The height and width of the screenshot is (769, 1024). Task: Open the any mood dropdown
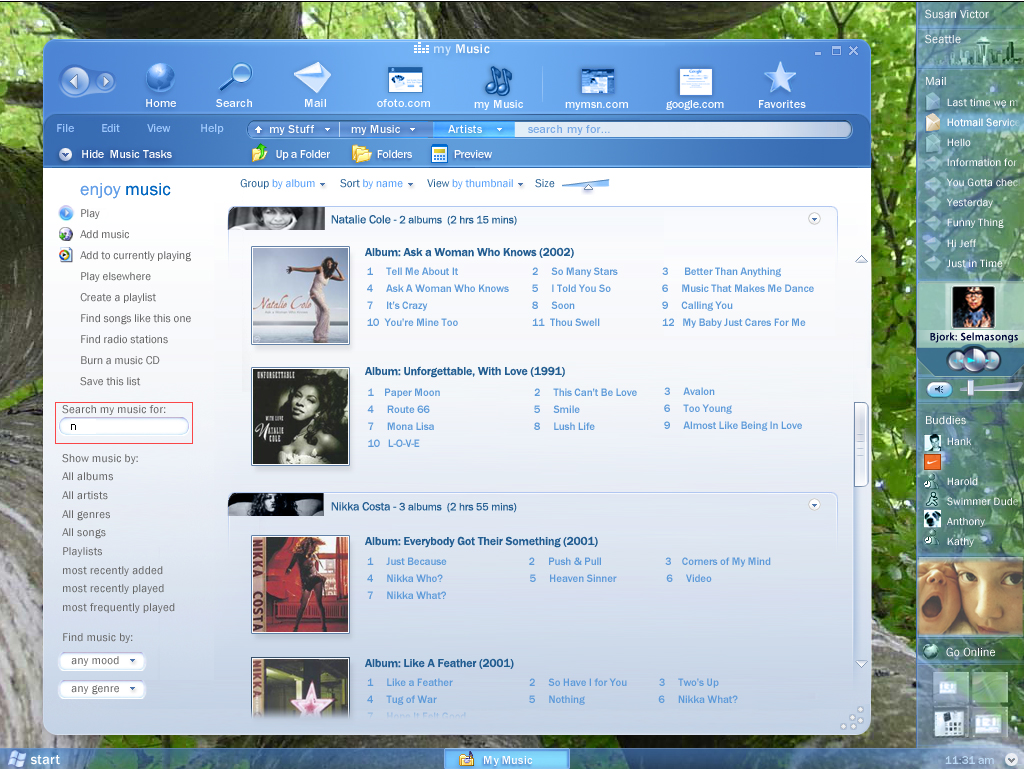click(102, 661)
